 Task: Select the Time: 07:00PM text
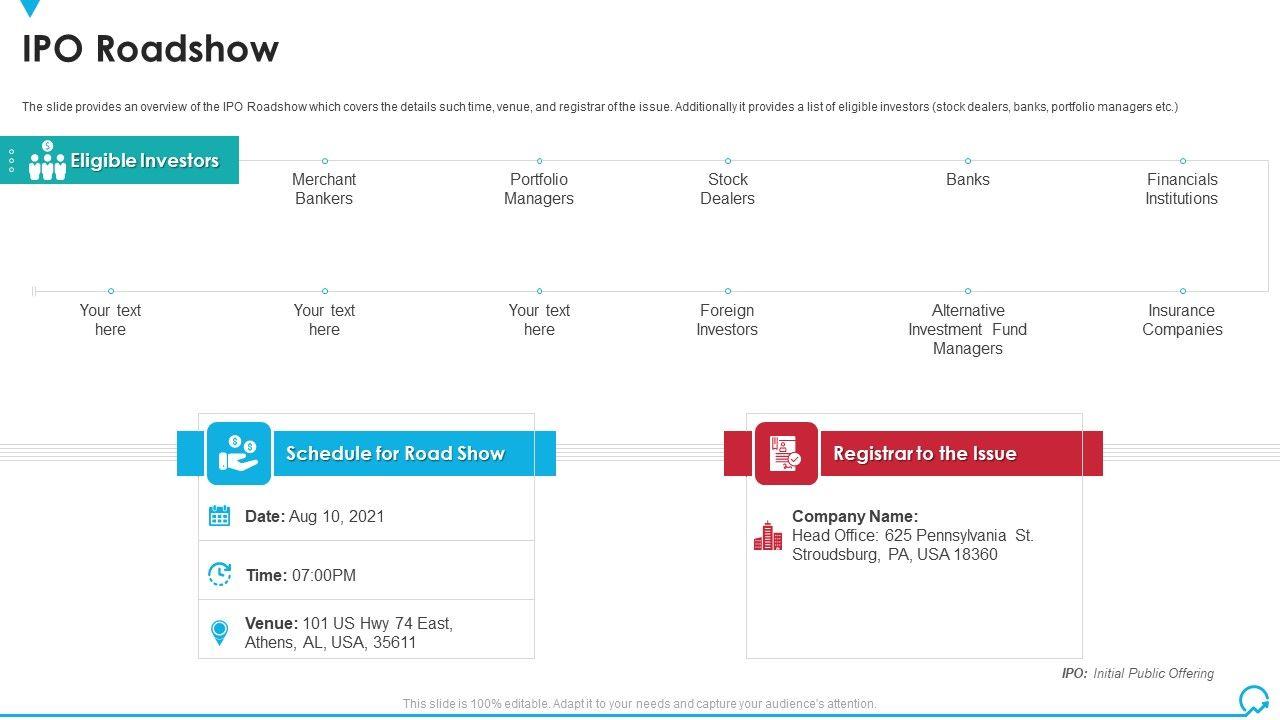301,575
